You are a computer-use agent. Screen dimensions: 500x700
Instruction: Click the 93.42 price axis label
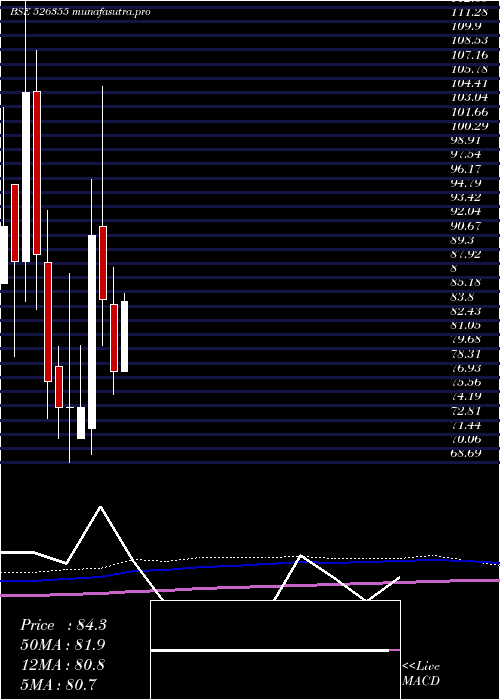click(467, 197)
